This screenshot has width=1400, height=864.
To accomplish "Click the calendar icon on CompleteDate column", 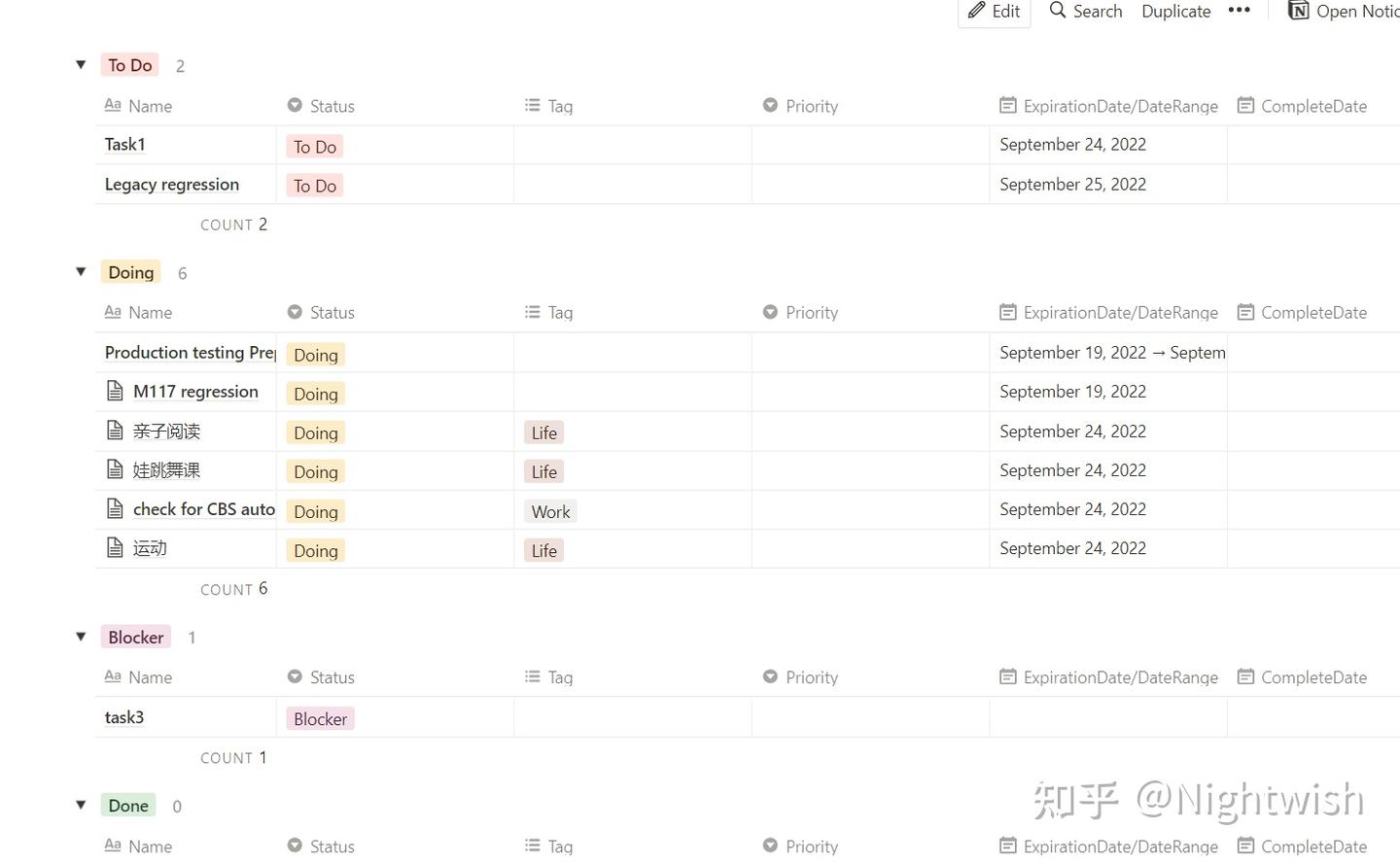I will pos(1245,105).
